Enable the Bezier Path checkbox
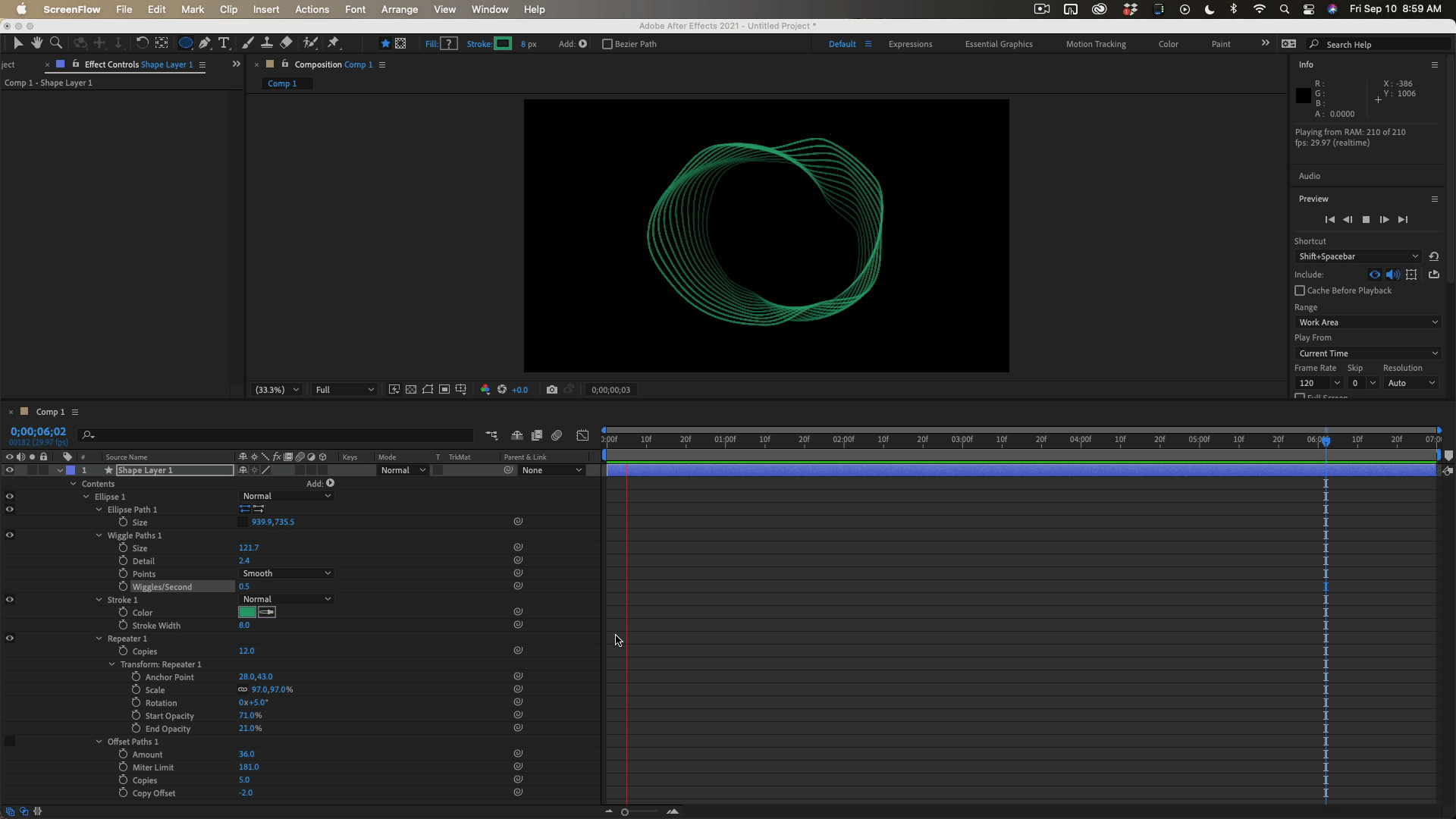The width and height of the screenshot is (1456, 819). [607, 44]
